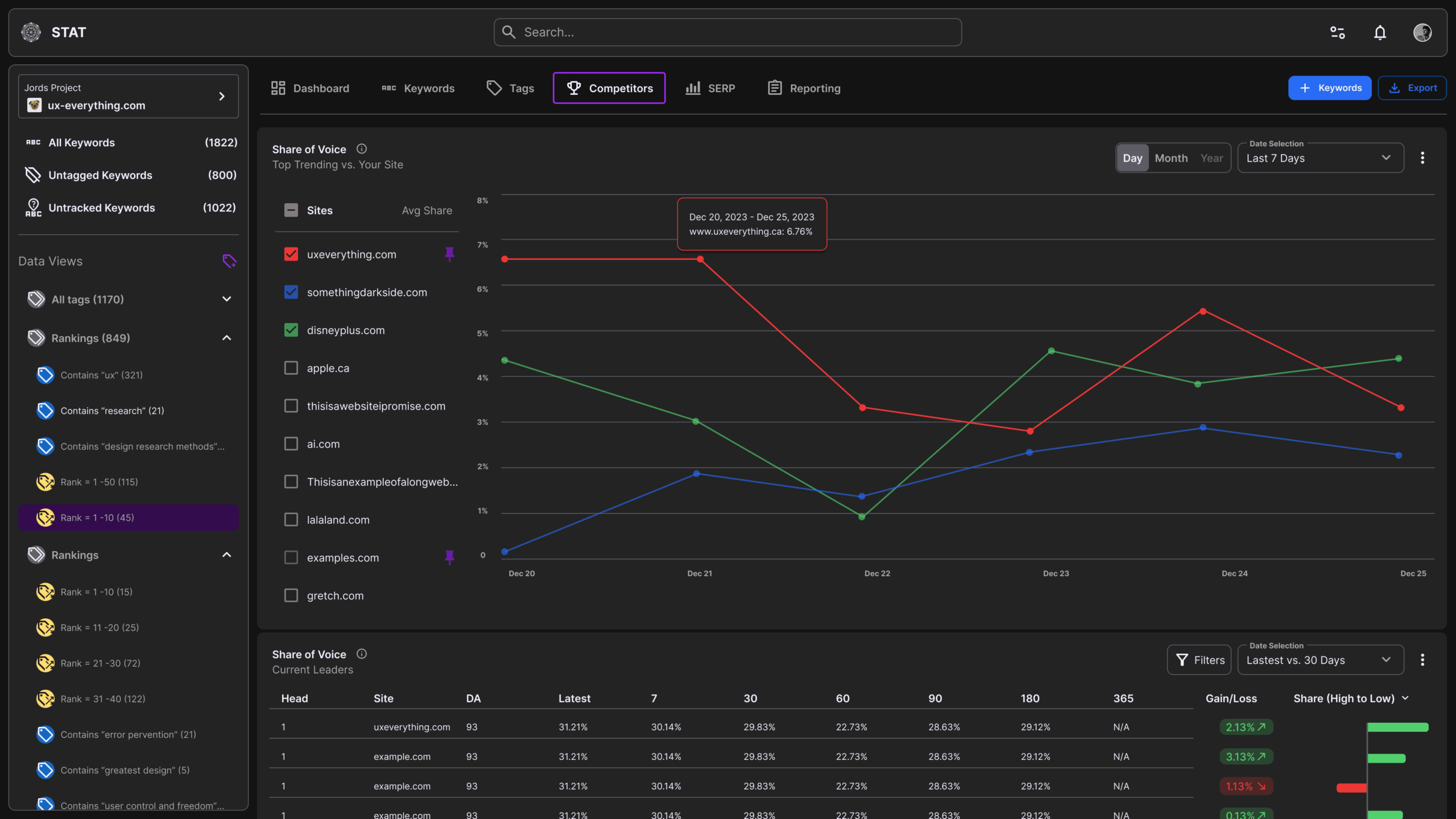Image resolution: width=1456 pixels, height=819 pixels.
Task: Switch to the Dashboard tab
Action: tap(310, 88)
